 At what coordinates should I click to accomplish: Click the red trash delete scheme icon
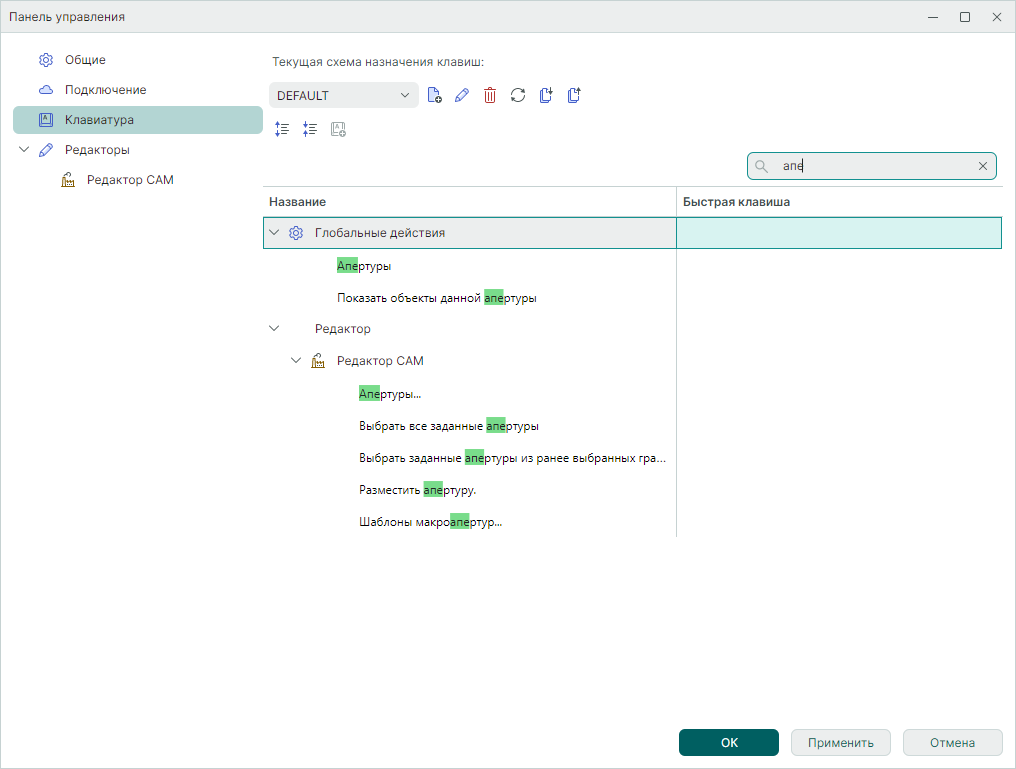(x=490, y=96)
